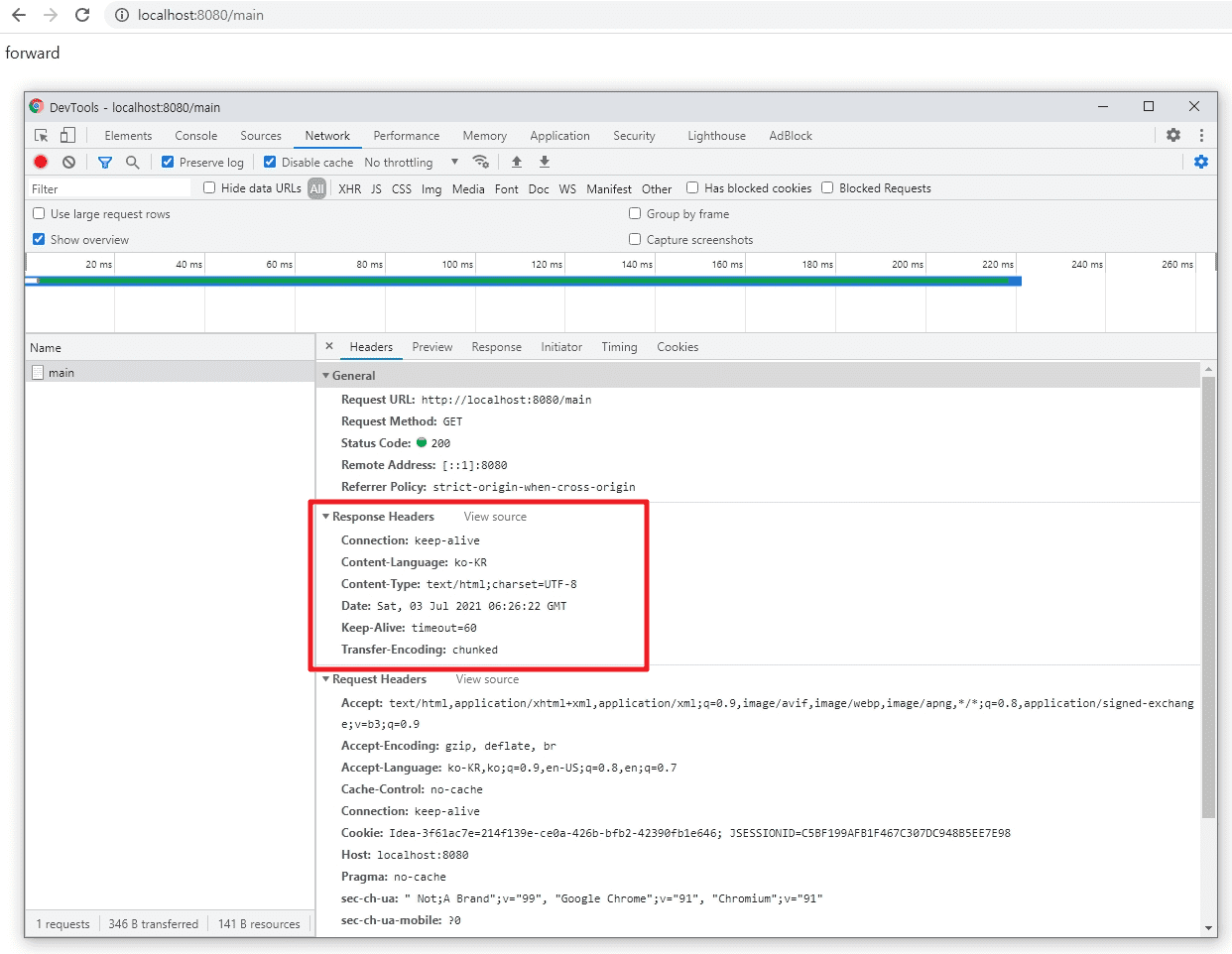Viewport: 1232px width, 954px height.
Task: Enable Capture screenshots checkbox
Action: click(x=635, y=239)
